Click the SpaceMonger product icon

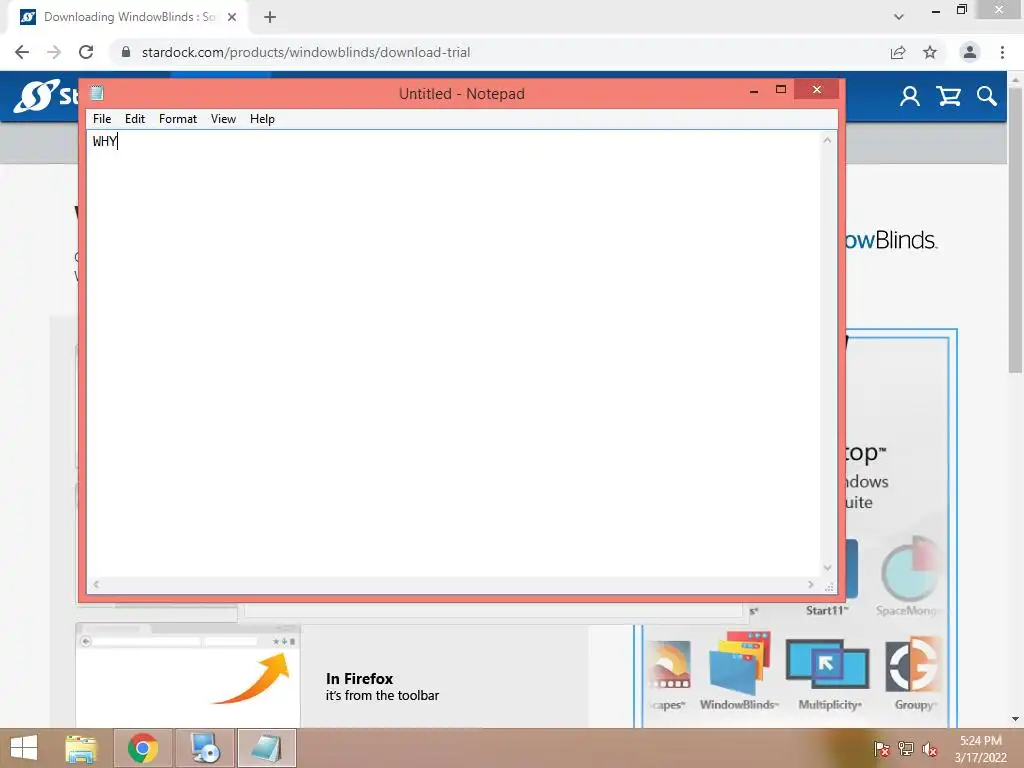(x=910, y=569)
